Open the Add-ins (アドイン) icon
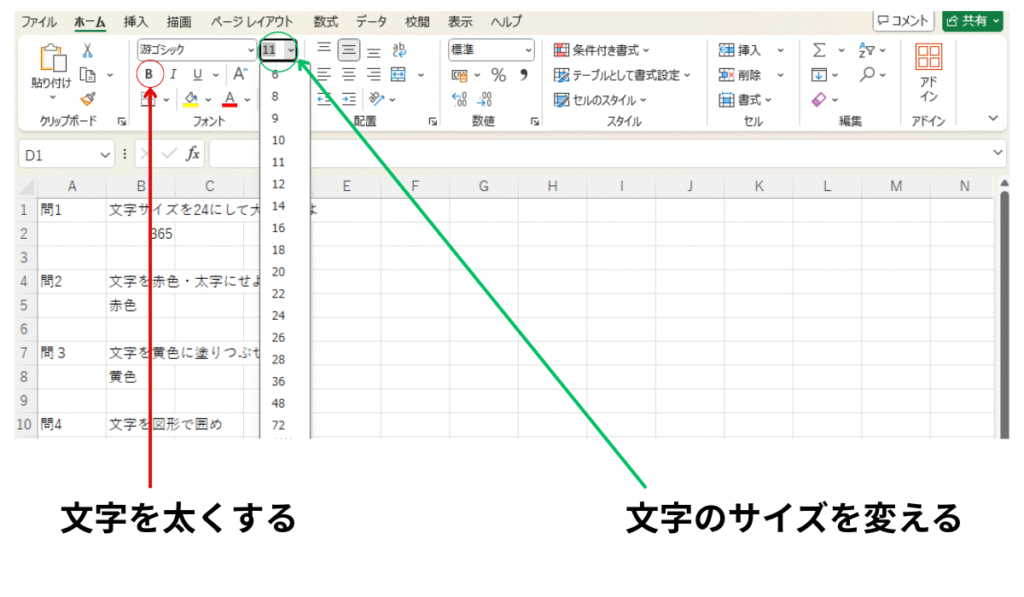This screenshot has width=1024, height=597. tap(928, 74)
